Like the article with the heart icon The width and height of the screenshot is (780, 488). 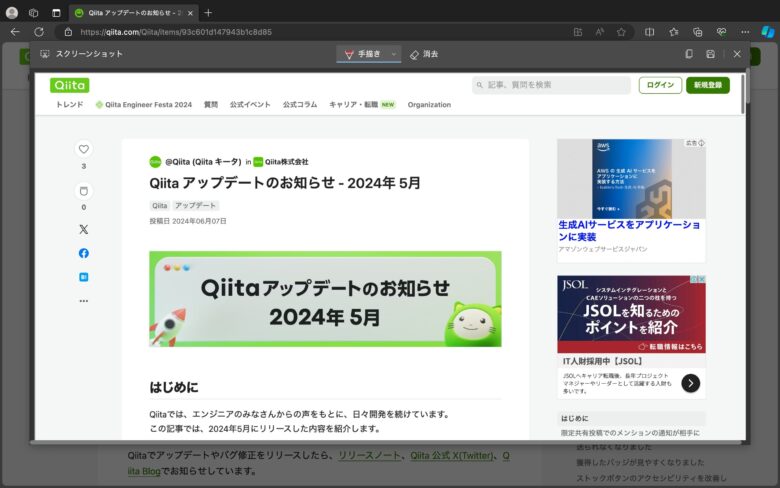(84, 149)
